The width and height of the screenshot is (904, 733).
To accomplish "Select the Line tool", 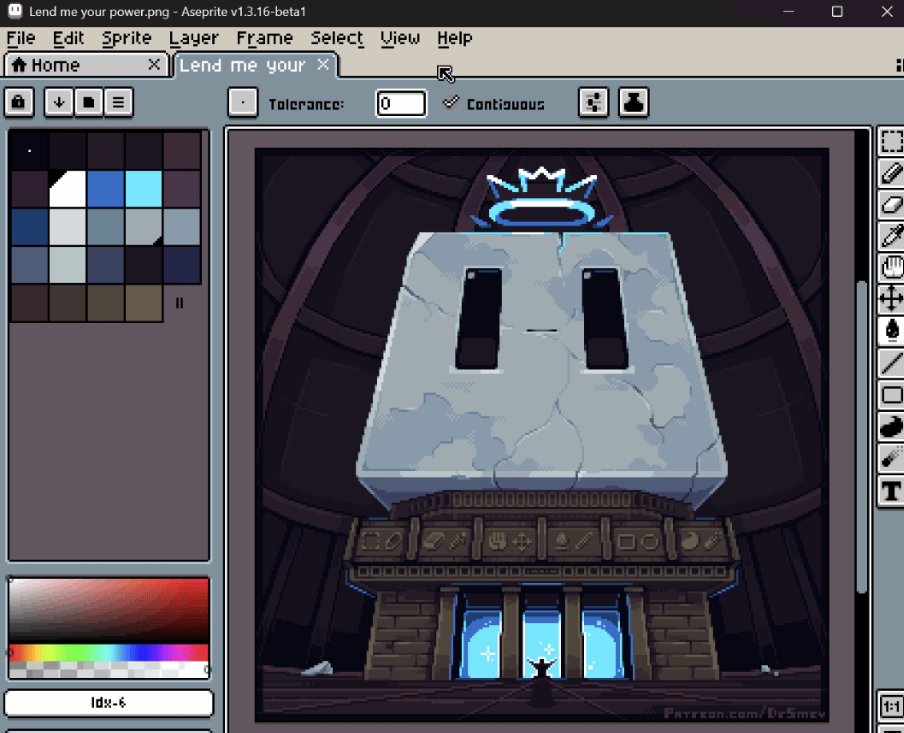I will tap(890, 362).
